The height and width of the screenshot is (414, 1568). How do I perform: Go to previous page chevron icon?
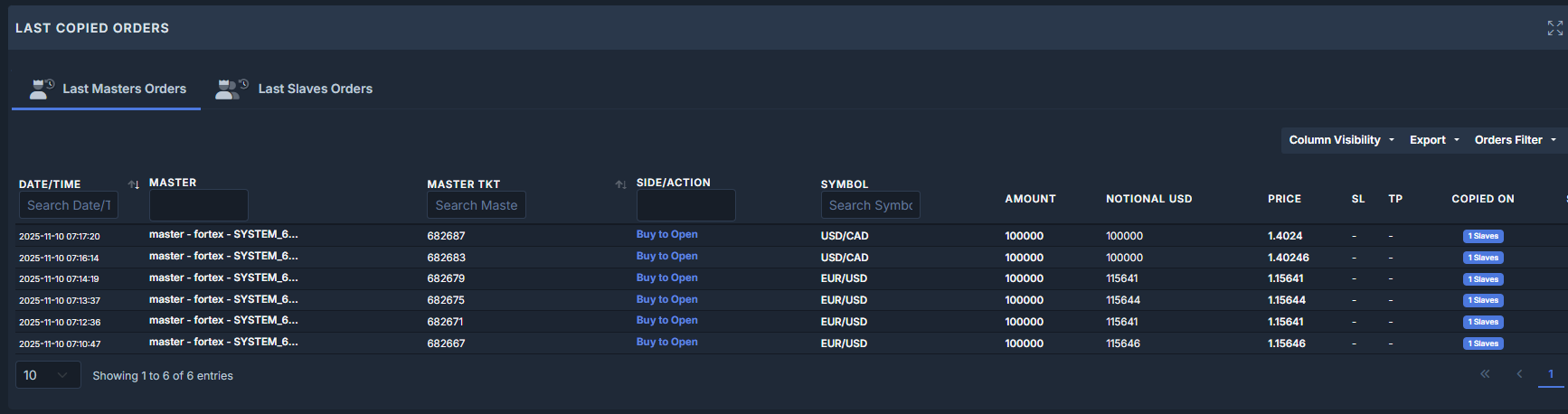point(1519,374)
